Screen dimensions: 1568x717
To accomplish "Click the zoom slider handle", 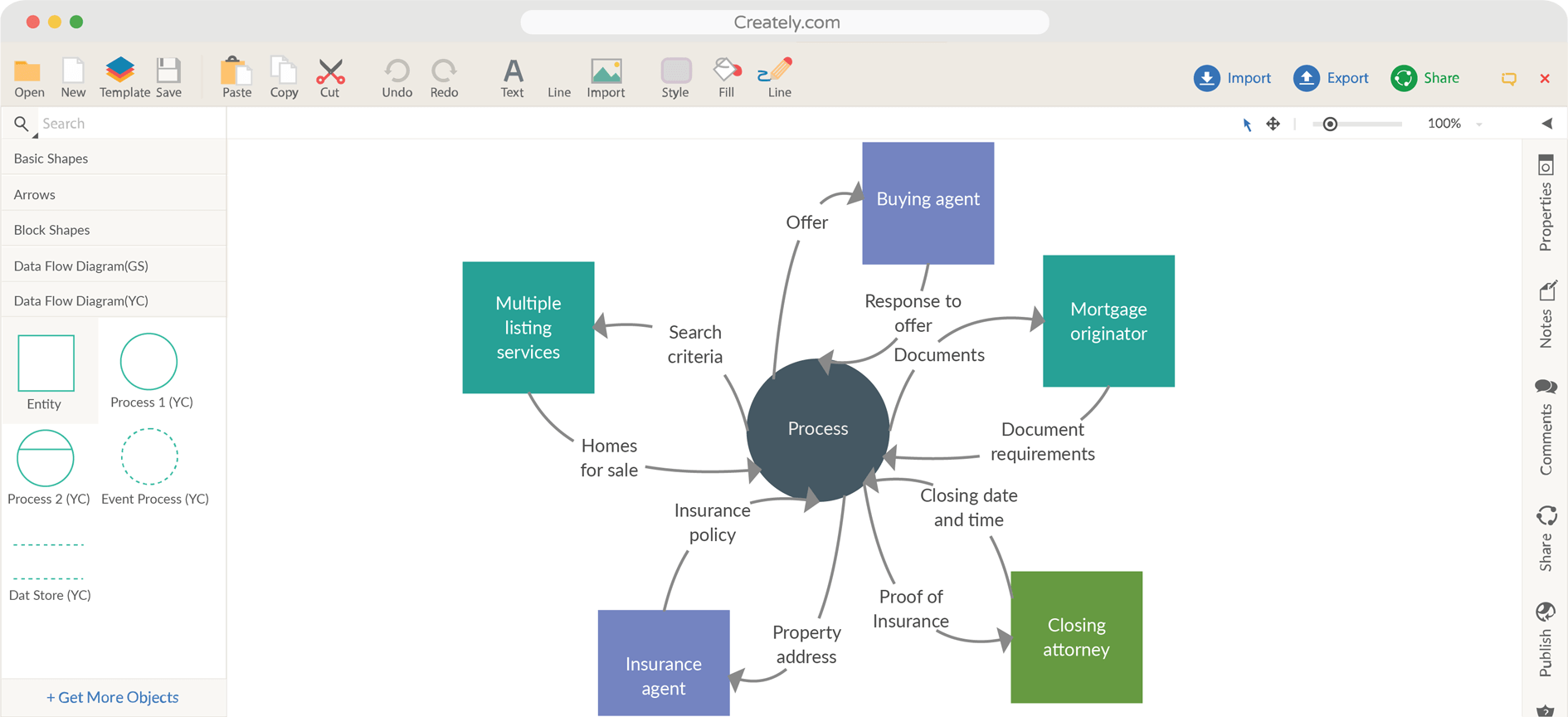I will click(x=1330, y=124).
